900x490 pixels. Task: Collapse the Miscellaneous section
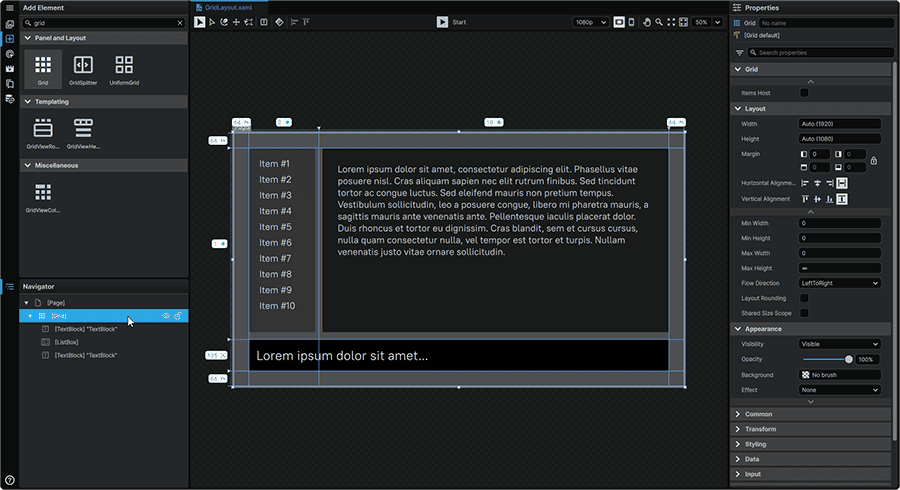(x=28, y=165)
